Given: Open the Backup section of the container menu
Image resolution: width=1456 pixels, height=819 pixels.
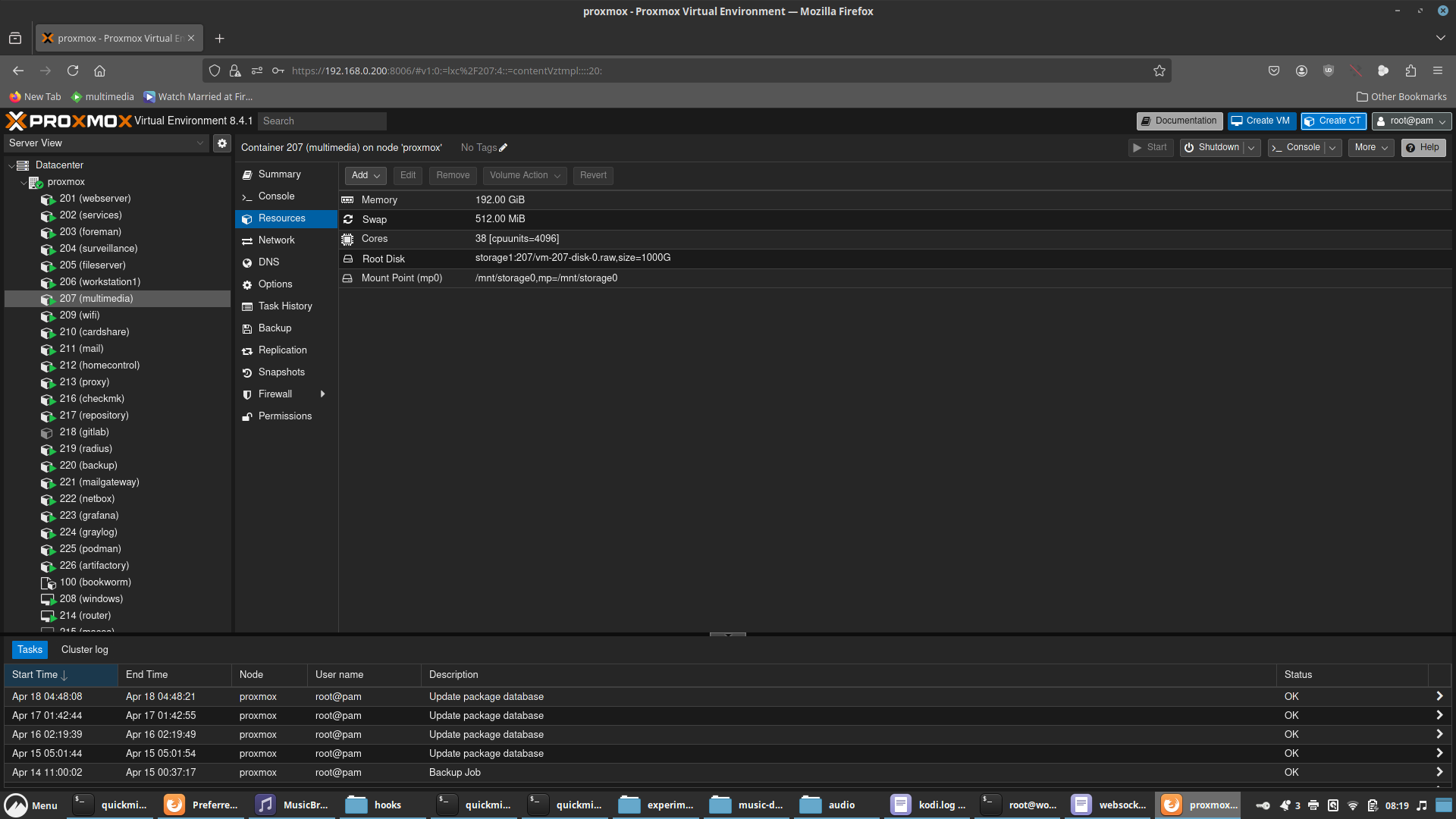Looking at the screenshot, I should pyautogui.click(x=275, y=328).
